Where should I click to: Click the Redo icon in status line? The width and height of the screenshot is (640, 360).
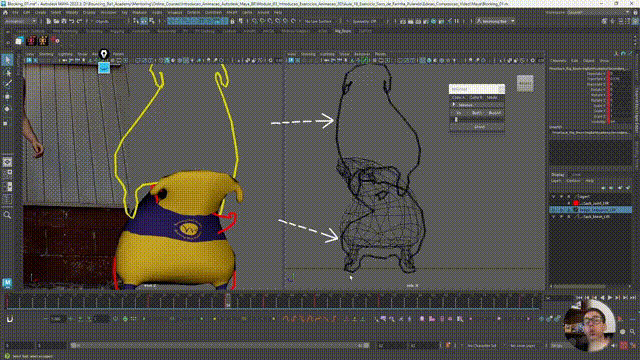click(x=79, y=21)
